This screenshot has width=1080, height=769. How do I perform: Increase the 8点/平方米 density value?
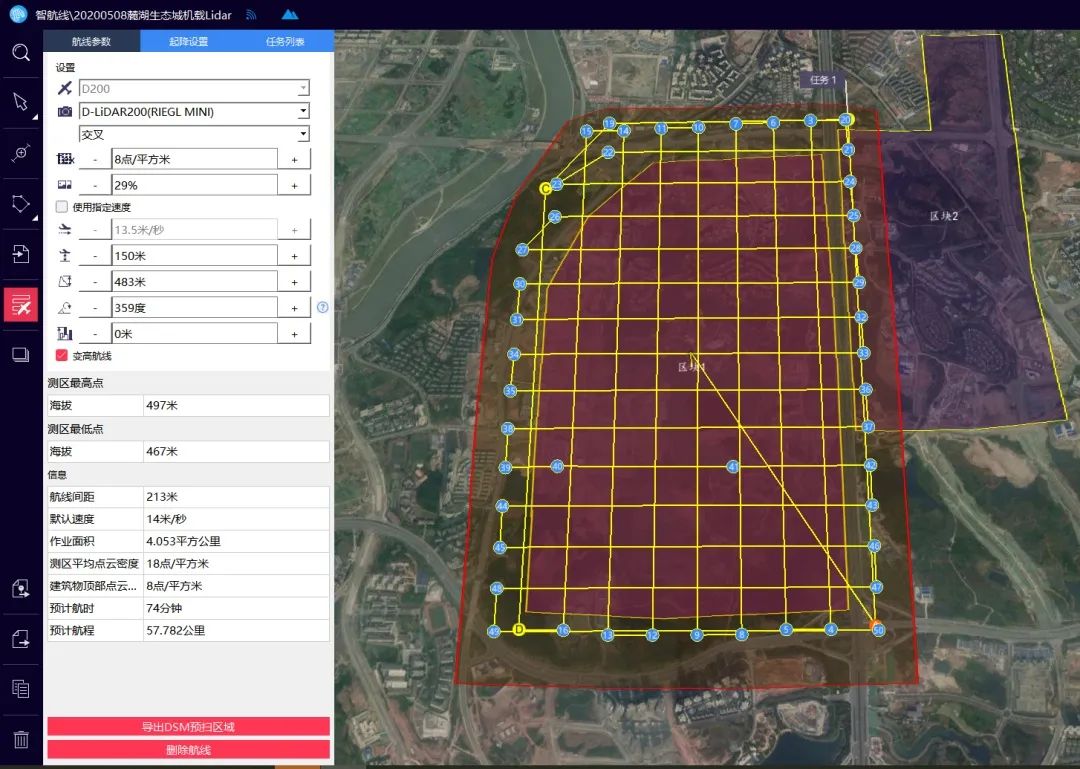click(295, 159)
